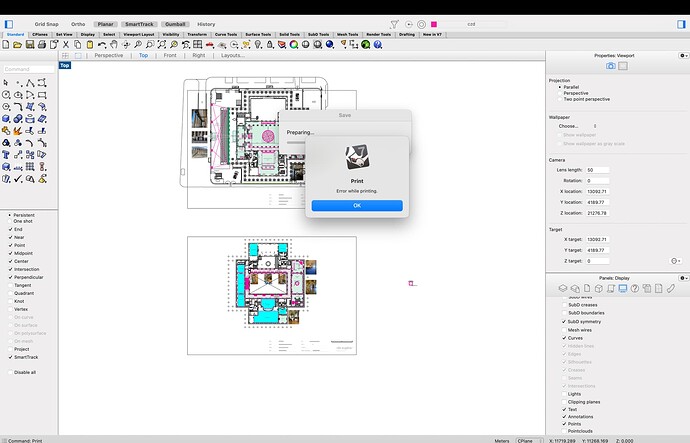
Task: Click the light bulb icon in toolbar
Action: [258, 44]
